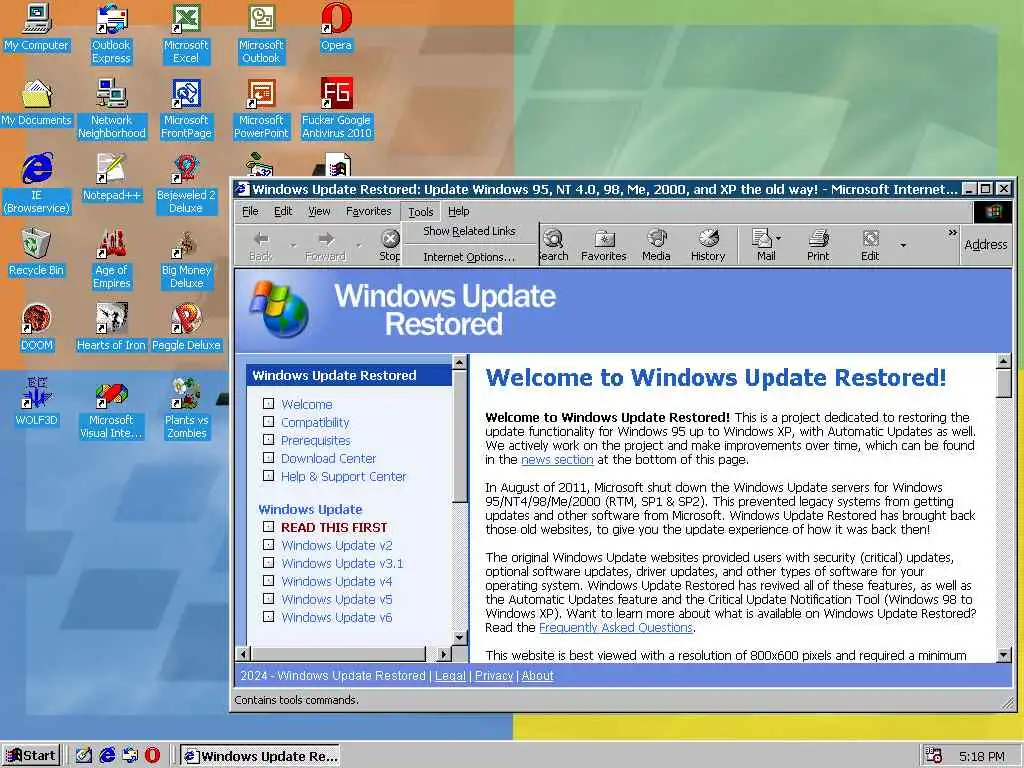Open Help & Support Center link
Image resolution: width=1024 pixels, height=768 pixels.
pyautogui.click(x=344, y=477)
